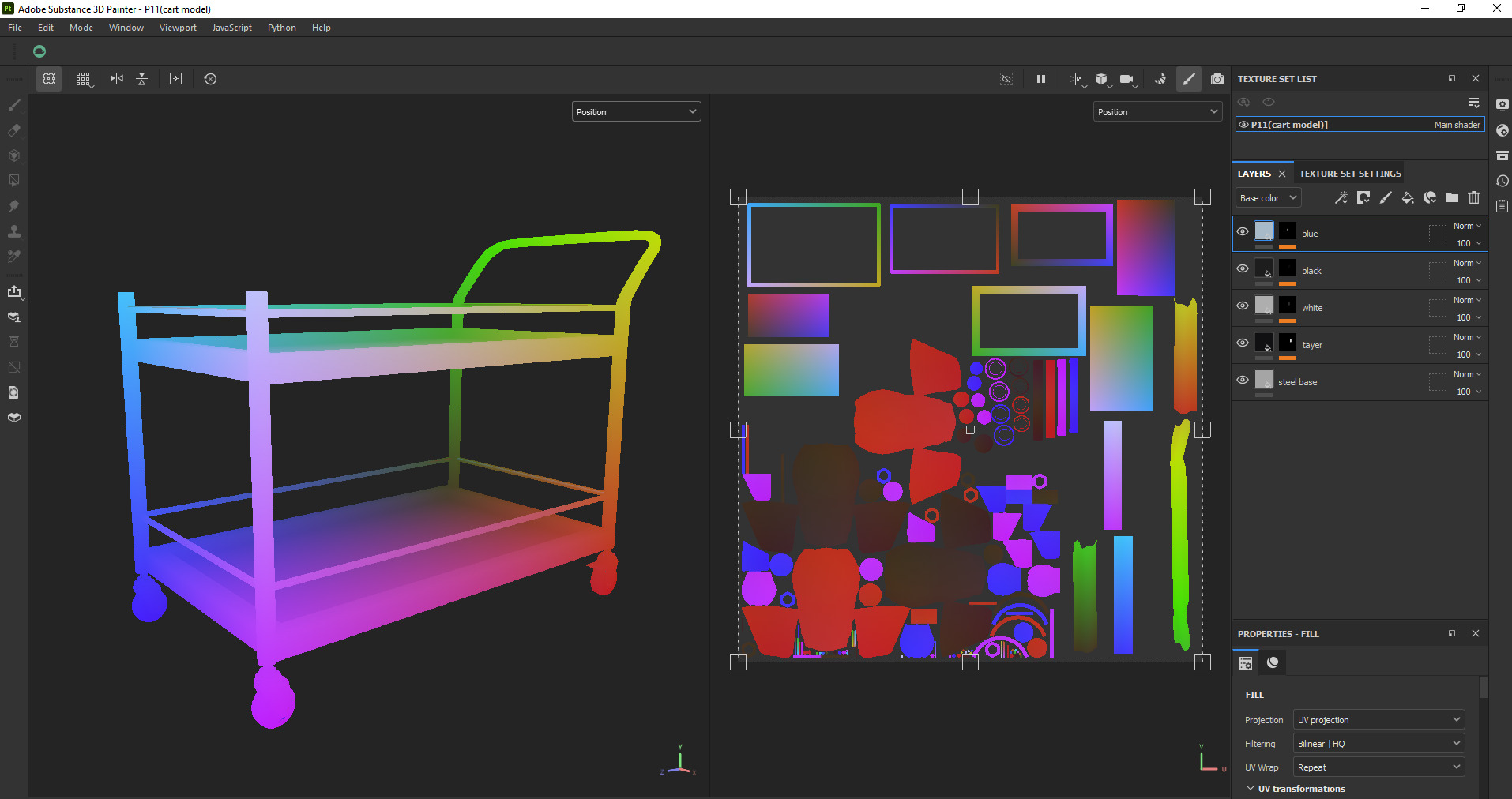
Task: Select the Paint brush tool in left toolbar
Action: pyautogui.click(x=14, y=105)
